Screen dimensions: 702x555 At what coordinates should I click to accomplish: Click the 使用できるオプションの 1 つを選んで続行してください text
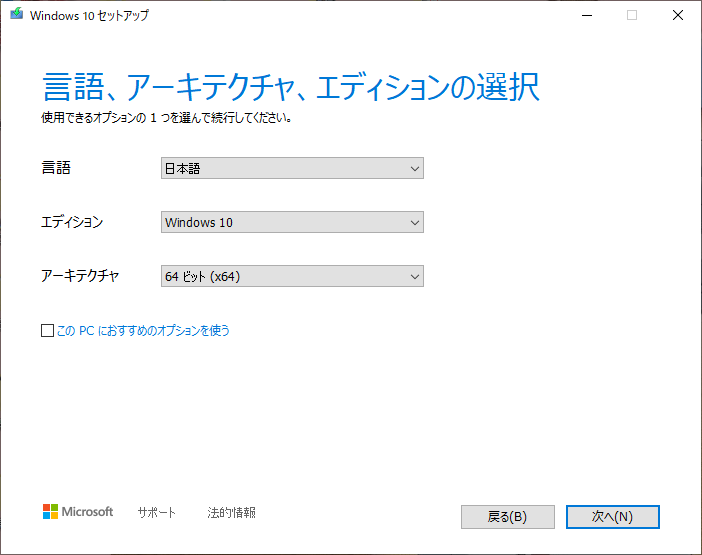167,118
